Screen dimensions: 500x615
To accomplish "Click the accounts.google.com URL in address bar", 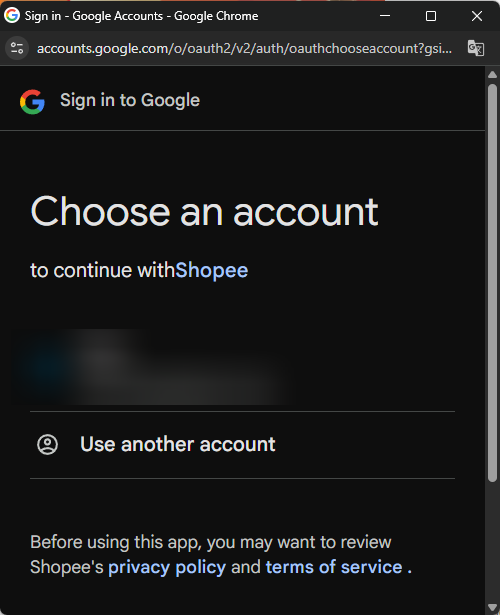I will [244, 48].
